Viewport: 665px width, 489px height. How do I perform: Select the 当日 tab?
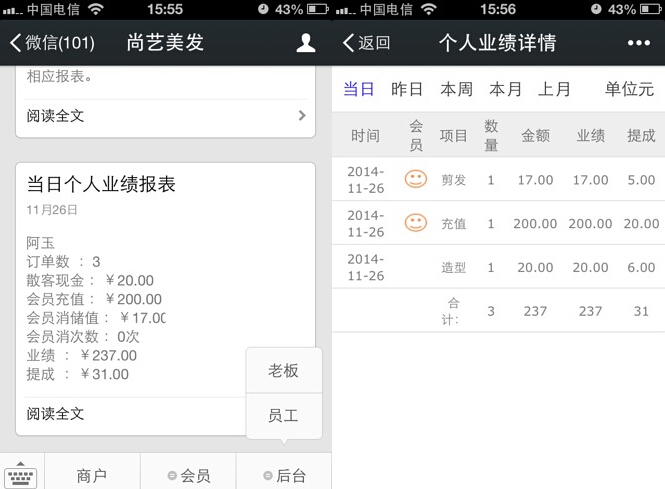coord(359,89)
